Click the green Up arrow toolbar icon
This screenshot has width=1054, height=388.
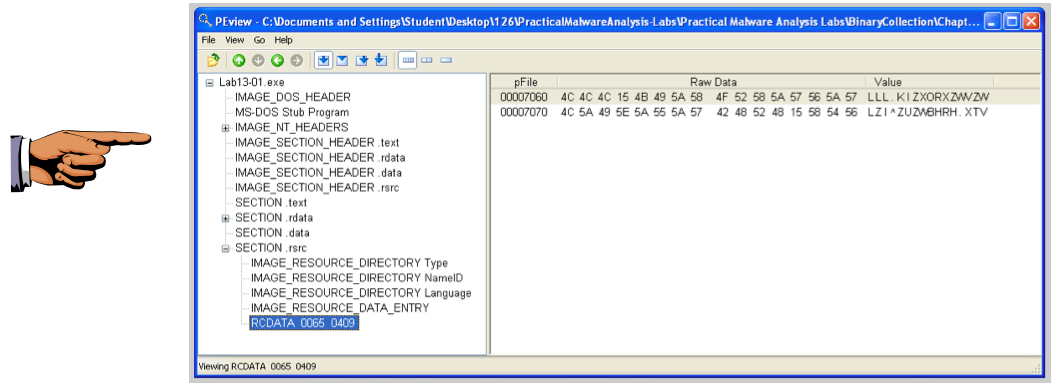tap(239, 61)
